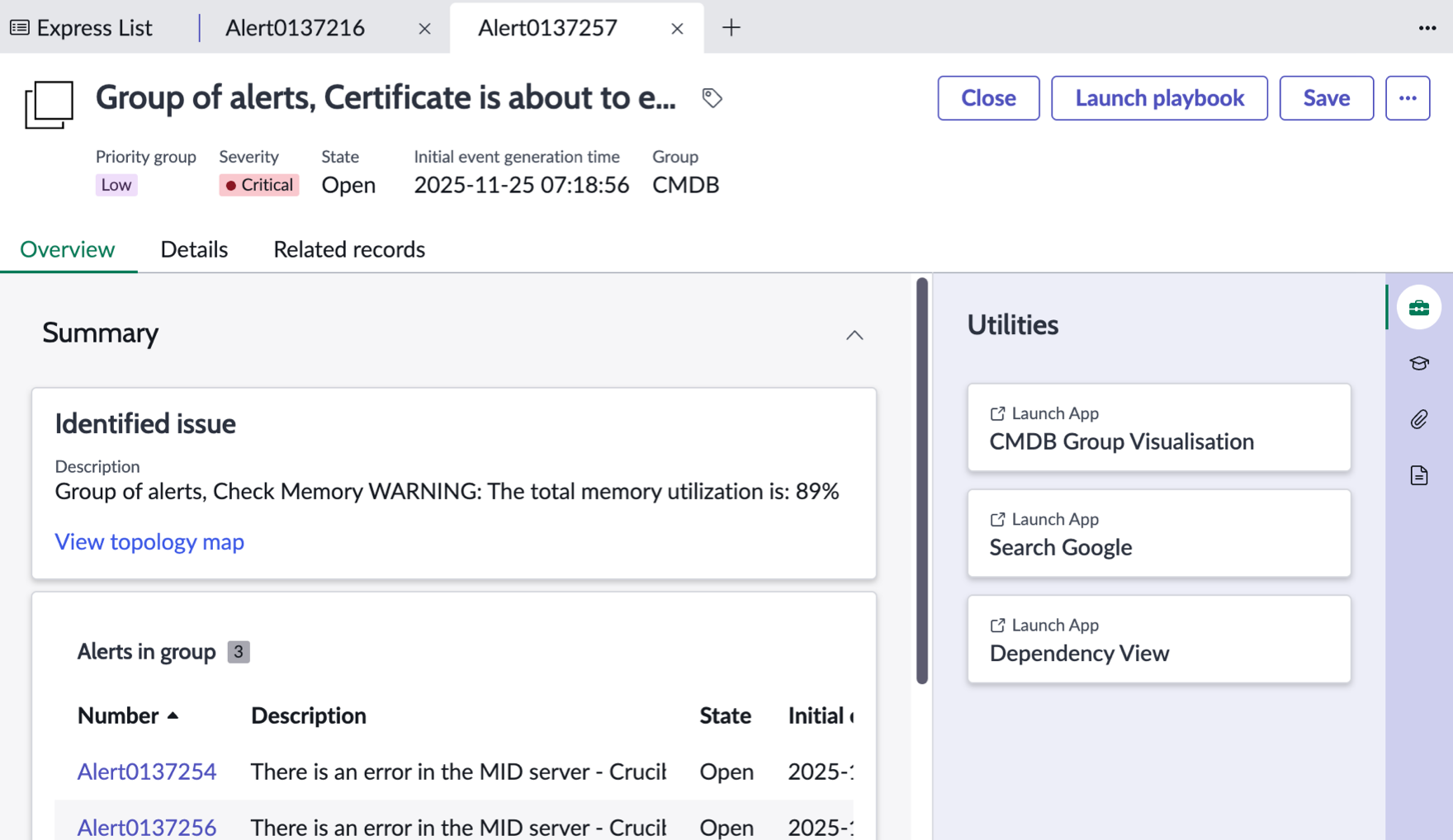Open the document templates sidebar icon
This screenshot has width=1453, height=840.
[1419, 475]
